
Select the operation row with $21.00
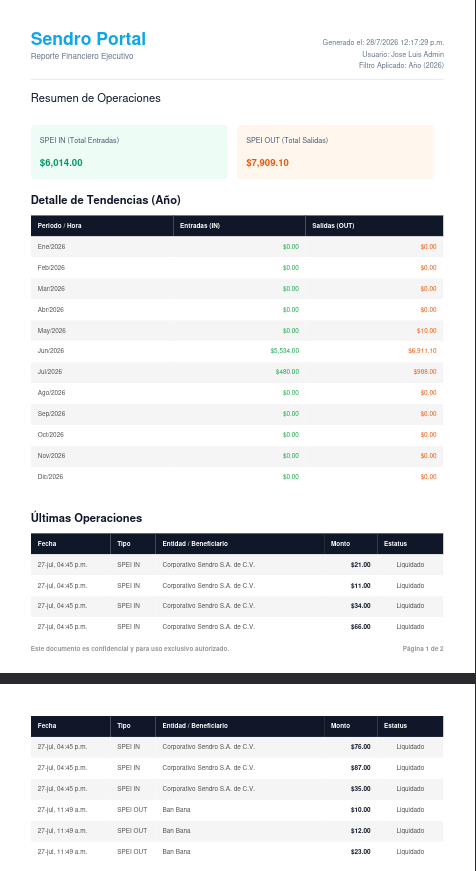point(237,565)
